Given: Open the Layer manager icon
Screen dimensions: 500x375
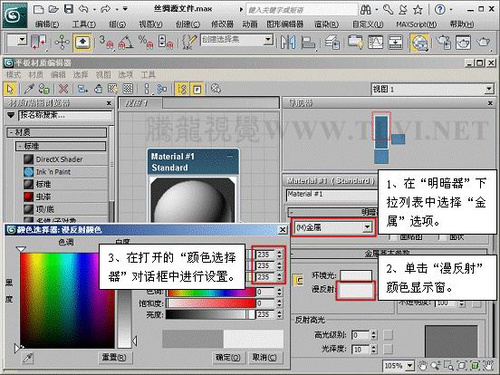Looking at the screenshot, I should [332, 42].
